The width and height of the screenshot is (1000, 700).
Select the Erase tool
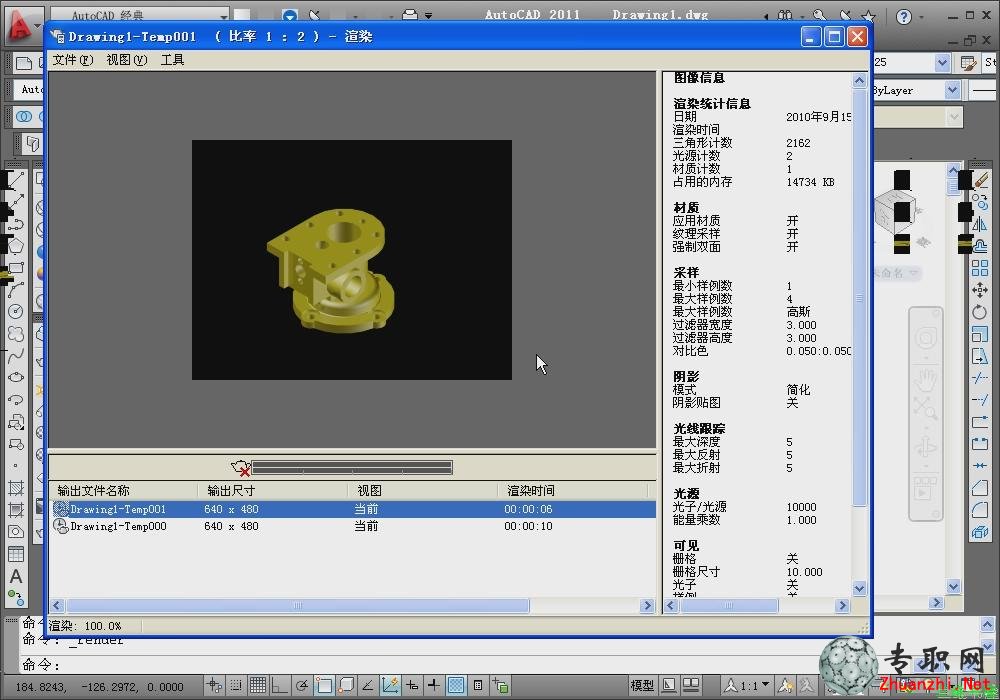click(980, 180)
